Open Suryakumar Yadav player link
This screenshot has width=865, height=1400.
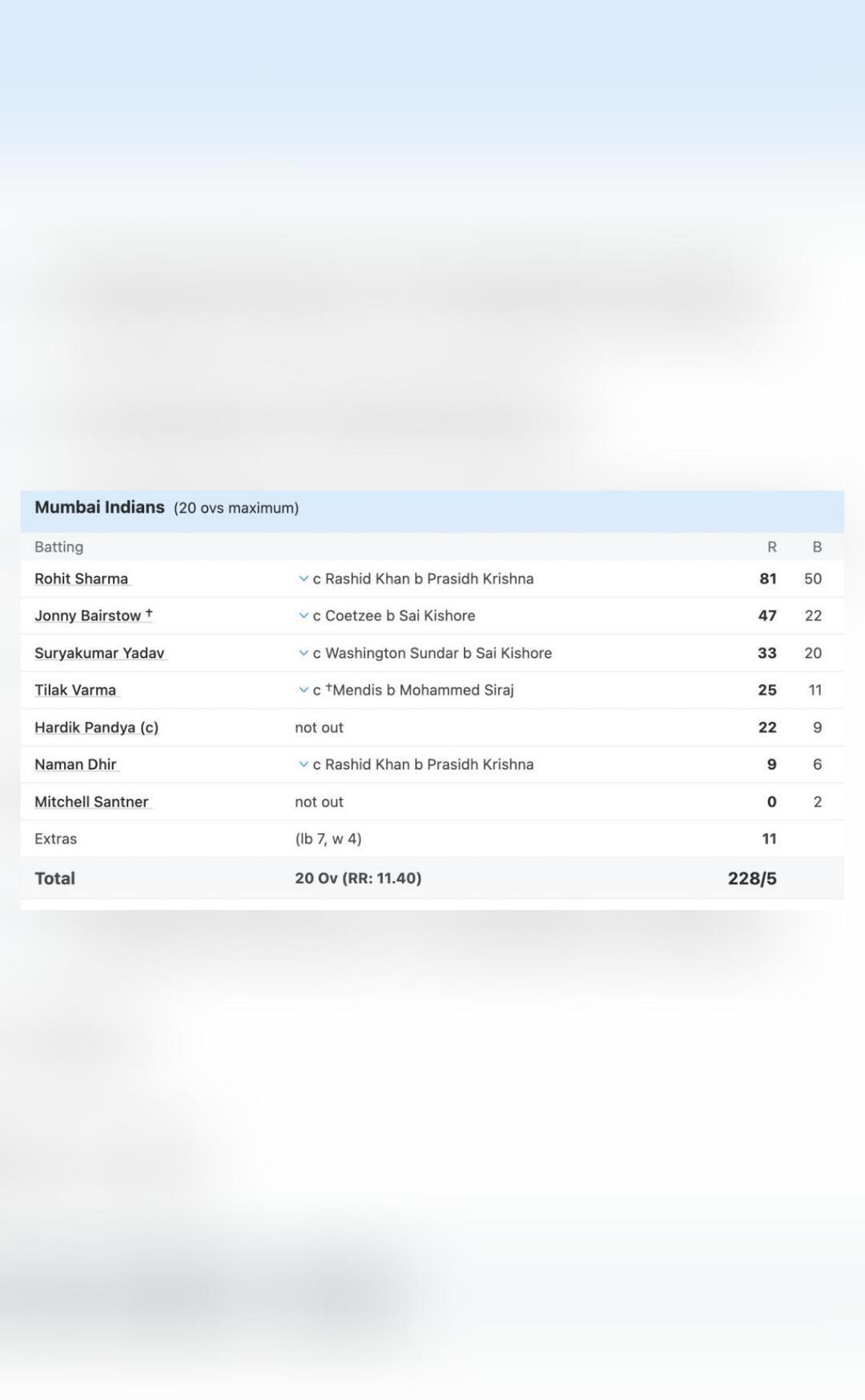(100, 654)
